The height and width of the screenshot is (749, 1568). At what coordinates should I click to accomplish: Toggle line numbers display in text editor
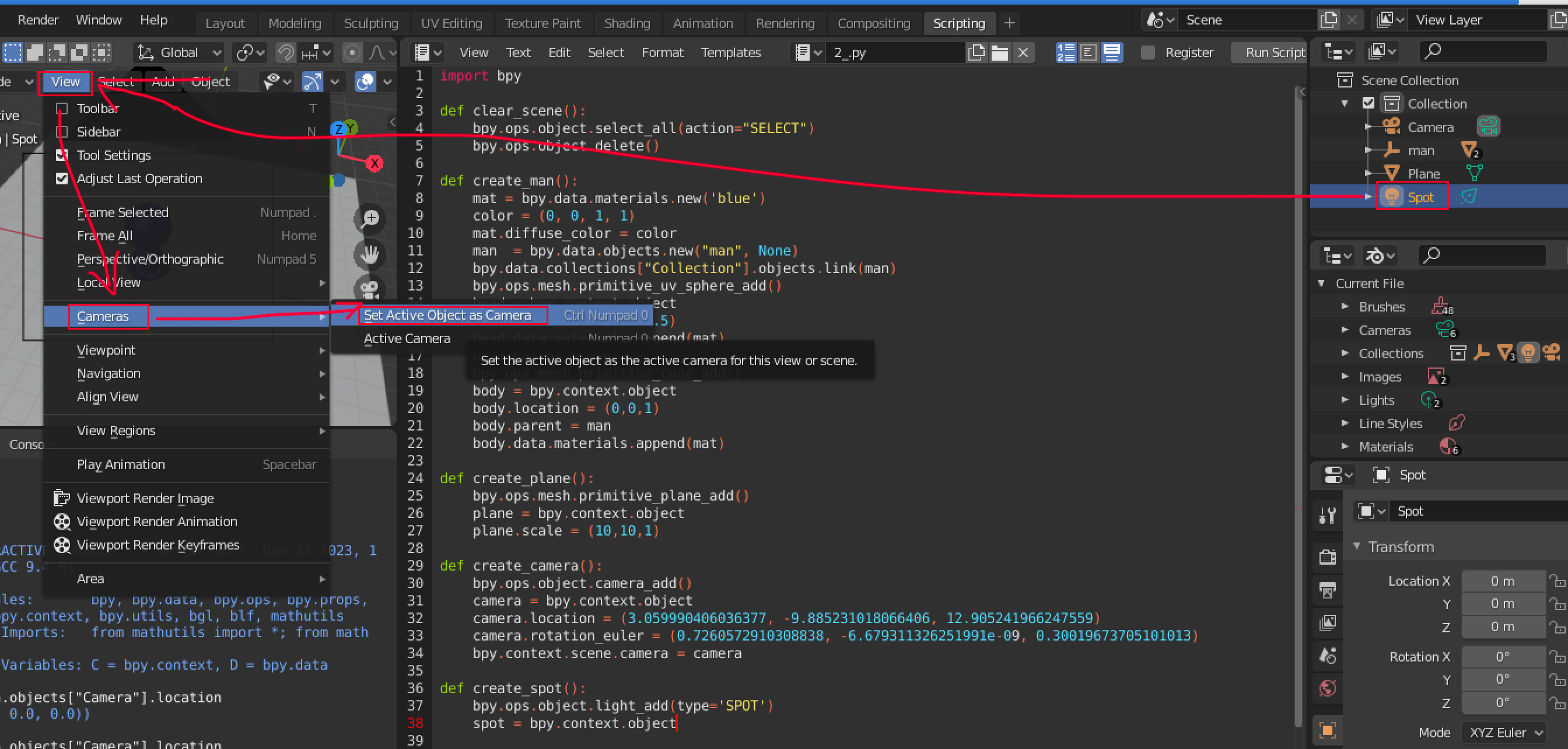1066,53
